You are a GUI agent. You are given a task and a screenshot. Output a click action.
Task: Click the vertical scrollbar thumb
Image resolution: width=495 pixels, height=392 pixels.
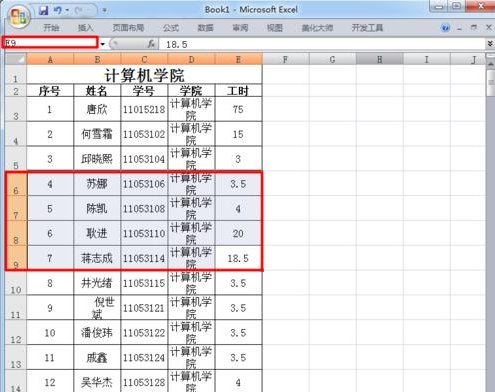coord(491,82)
